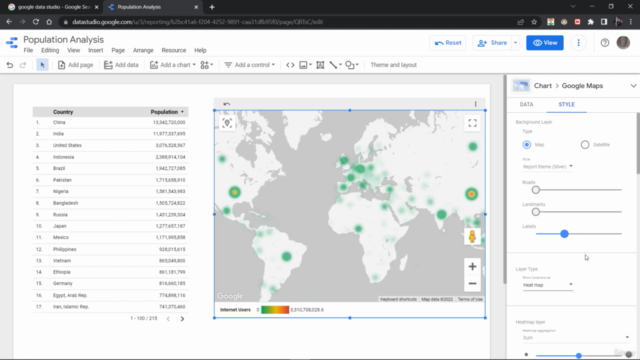
Task: Click the redo arrow in toolbar
Action: point(23,65)
